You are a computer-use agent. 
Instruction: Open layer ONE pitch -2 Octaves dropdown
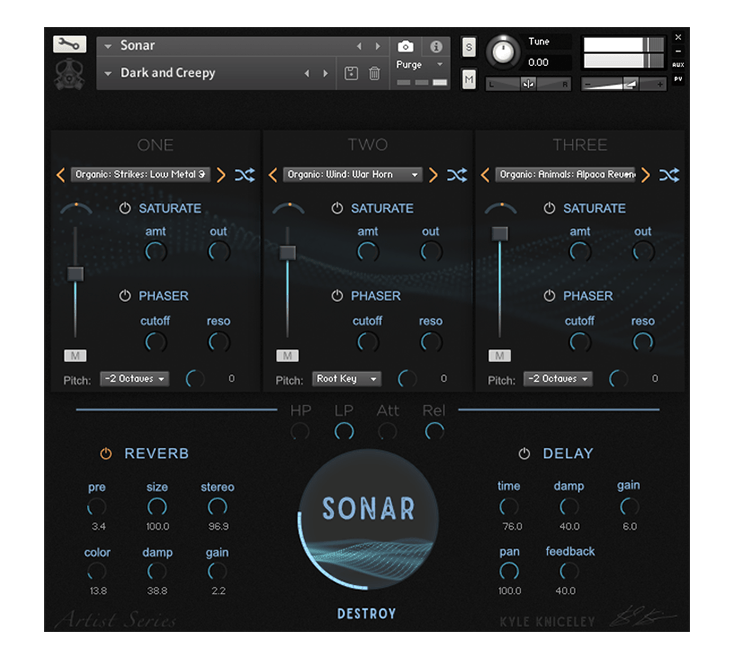(135, 379)
